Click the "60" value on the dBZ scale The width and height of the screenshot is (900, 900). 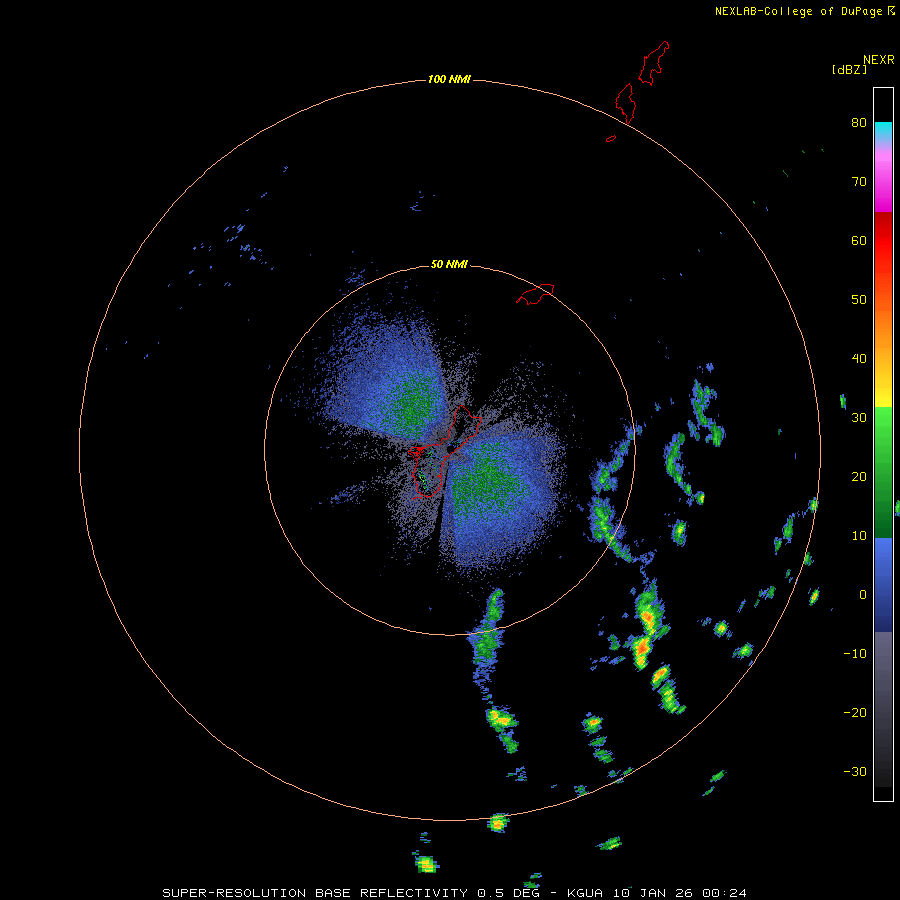(859, 240)
